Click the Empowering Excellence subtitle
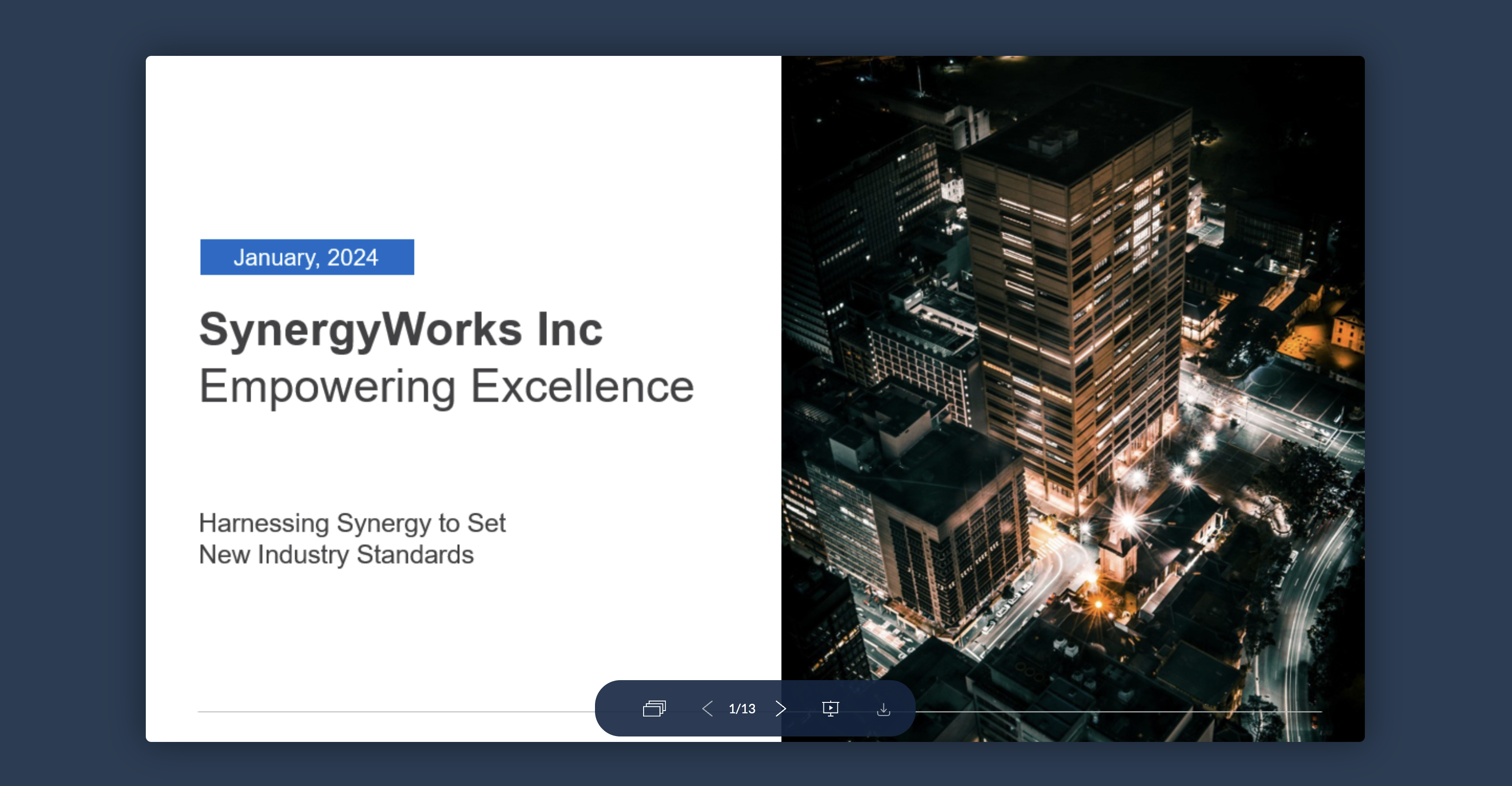 446,386
